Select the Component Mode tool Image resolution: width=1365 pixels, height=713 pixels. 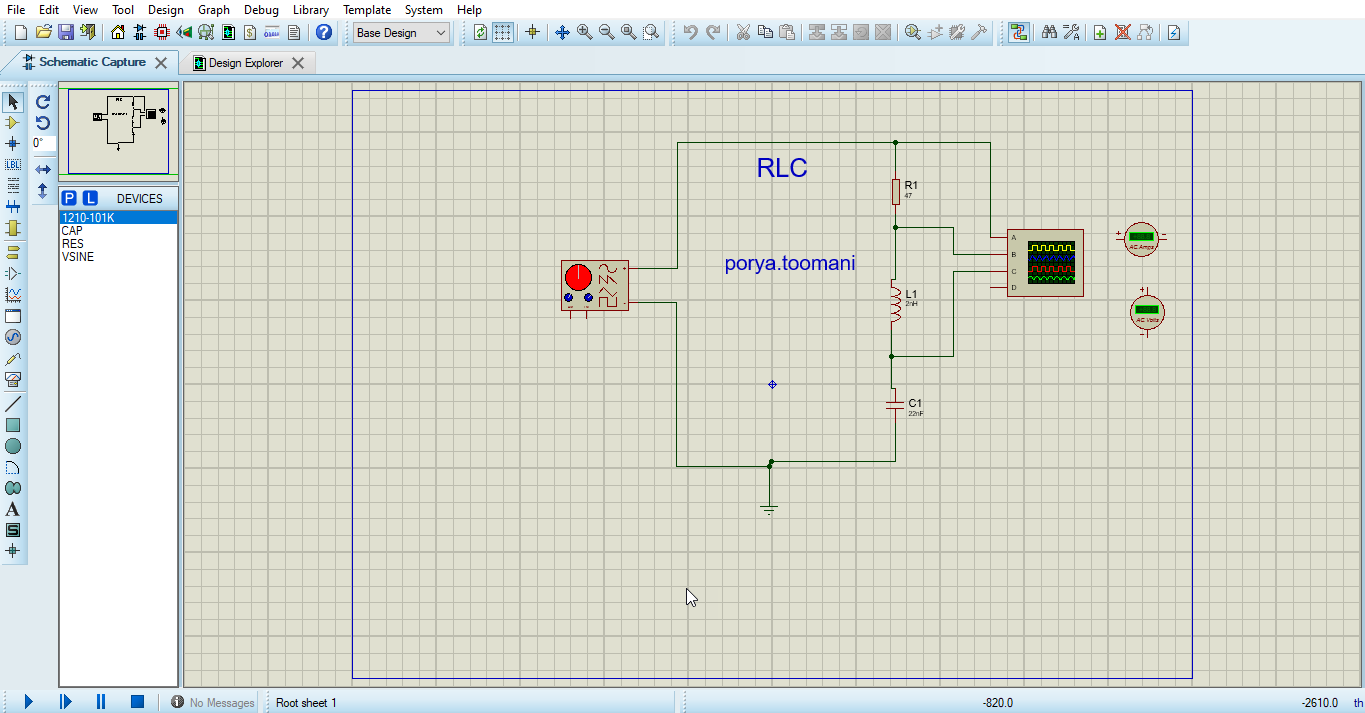13,123
